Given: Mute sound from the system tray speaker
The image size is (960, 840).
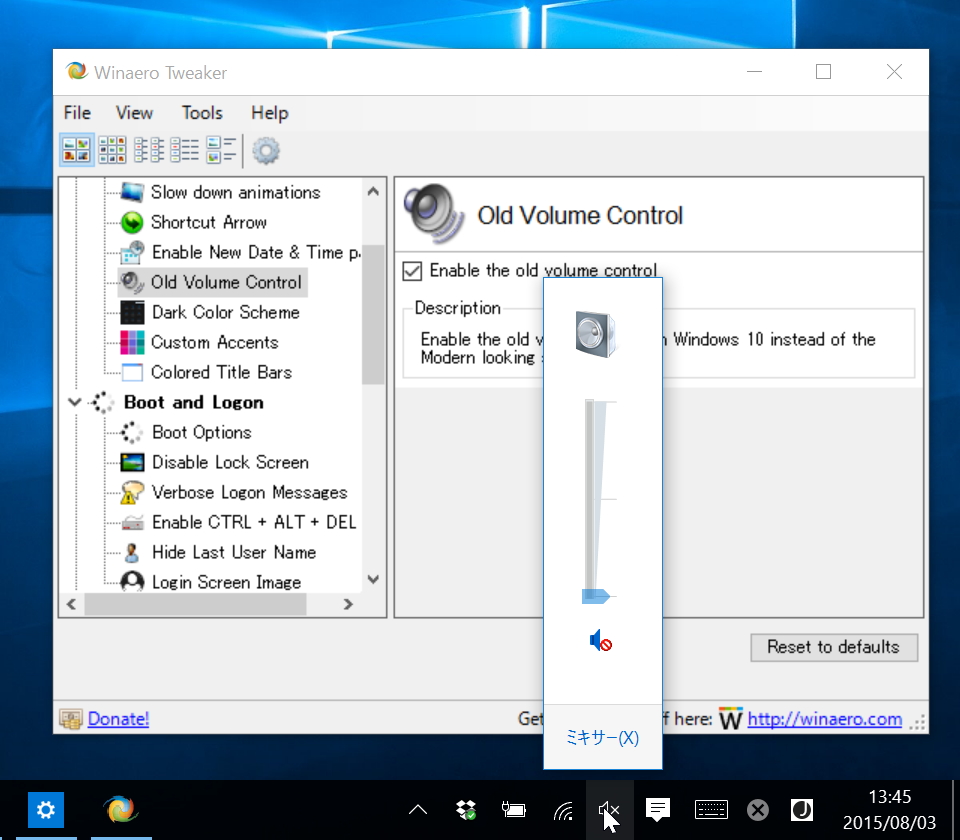Looking at the screenshot, I should click(609, 810).
